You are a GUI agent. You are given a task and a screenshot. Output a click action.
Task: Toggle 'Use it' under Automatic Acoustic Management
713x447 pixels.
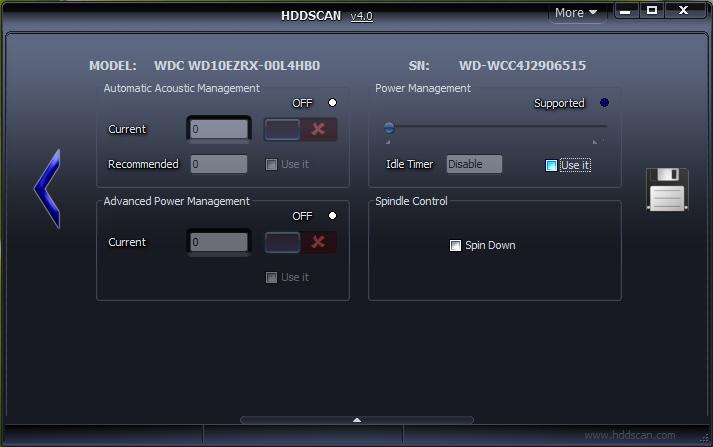(x=271, y=164)
